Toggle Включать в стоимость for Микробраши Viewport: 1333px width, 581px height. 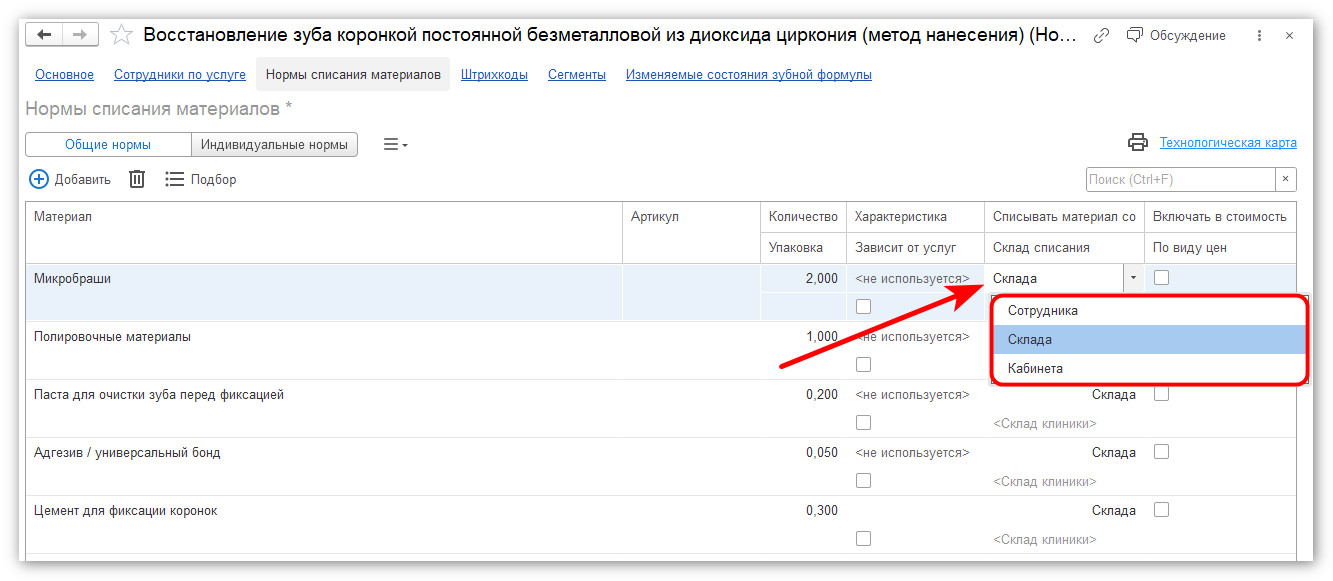1161,278
